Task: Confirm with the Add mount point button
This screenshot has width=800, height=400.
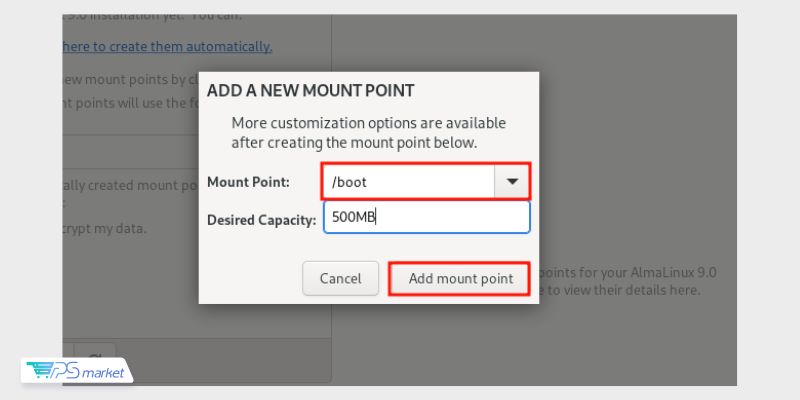Action: click(x=460, y=279)
